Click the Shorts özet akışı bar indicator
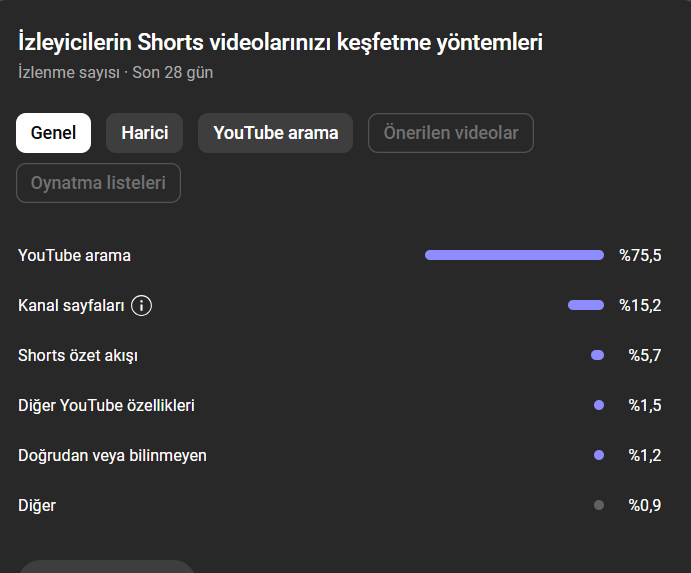 tap(598, 355)
